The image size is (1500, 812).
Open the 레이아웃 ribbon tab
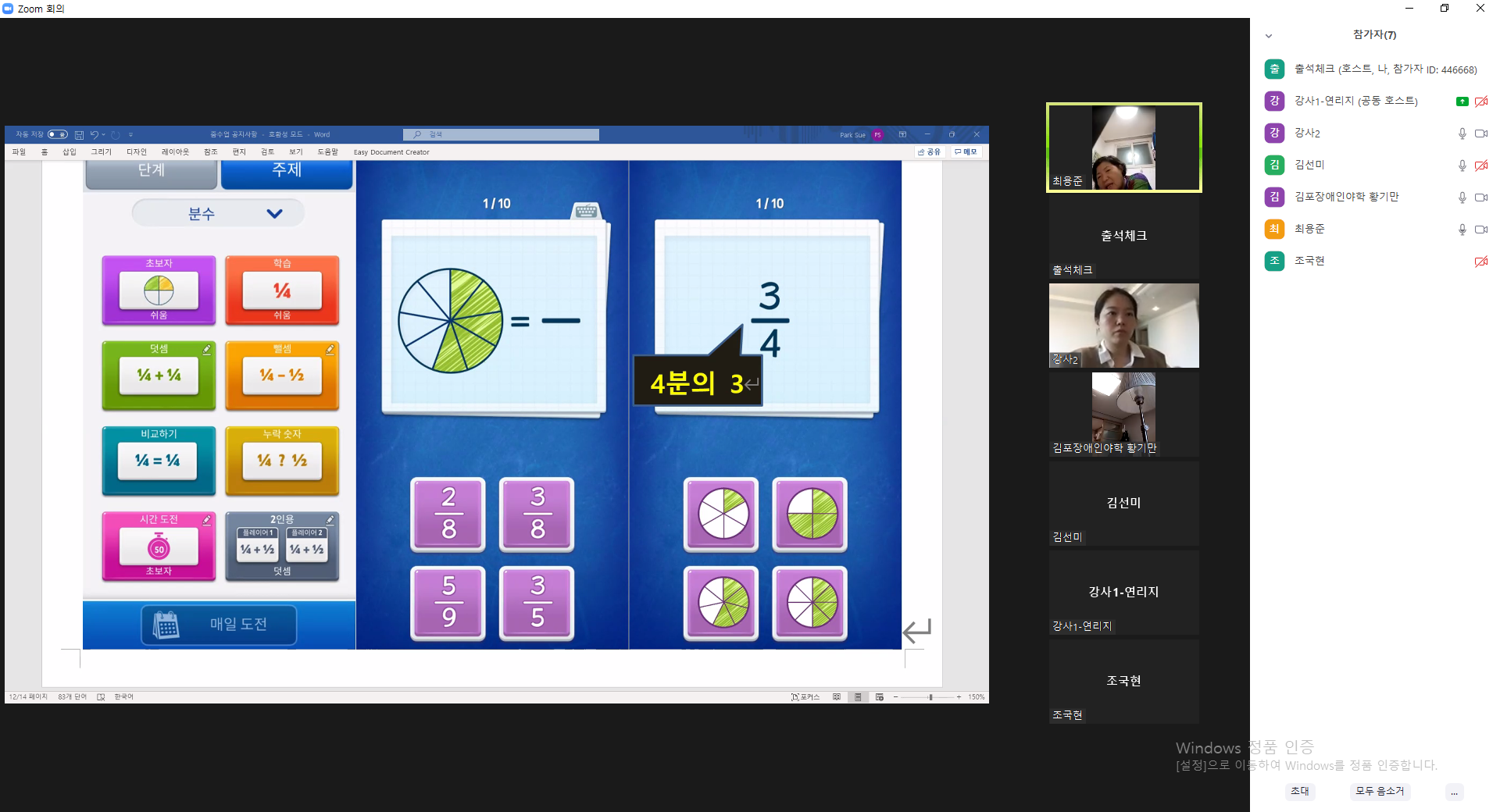click(175, 152)
